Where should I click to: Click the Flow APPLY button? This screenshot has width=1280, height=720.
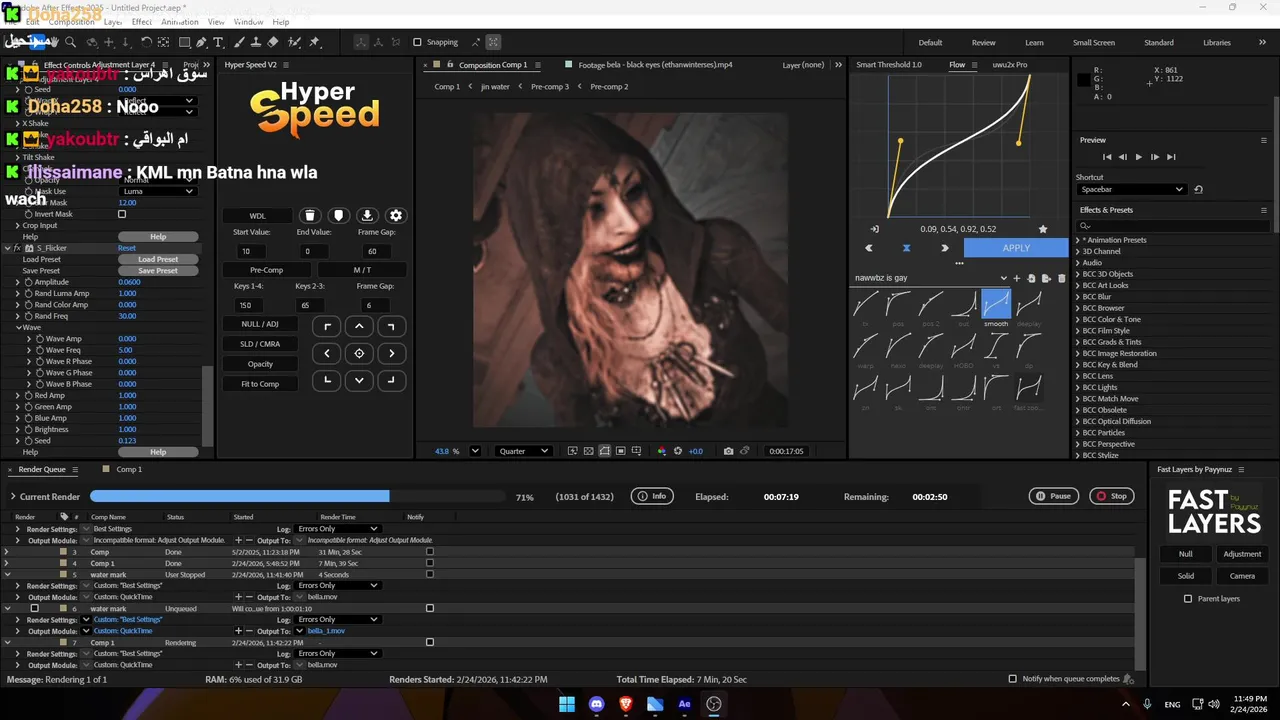1016,248
